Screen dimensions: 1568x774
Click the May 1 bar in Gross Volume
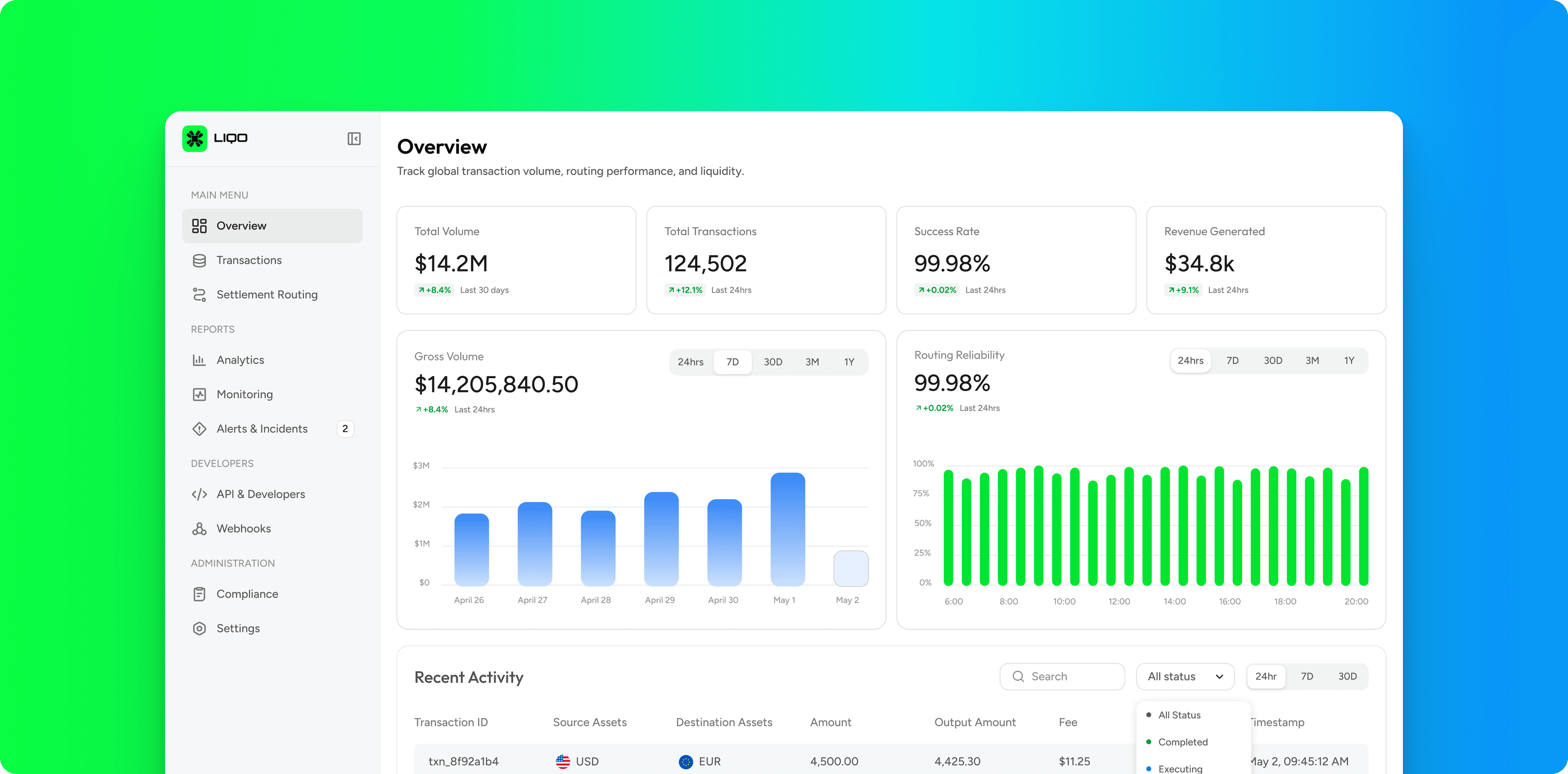click(788, 529)
